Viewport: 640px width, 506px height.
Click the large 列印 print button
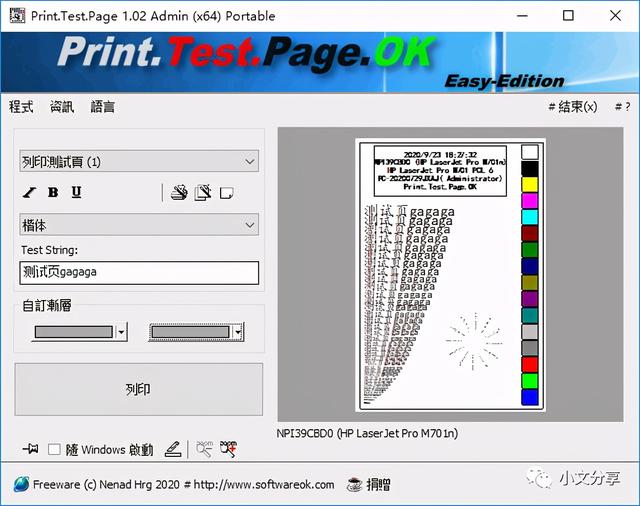click(139, 389)
